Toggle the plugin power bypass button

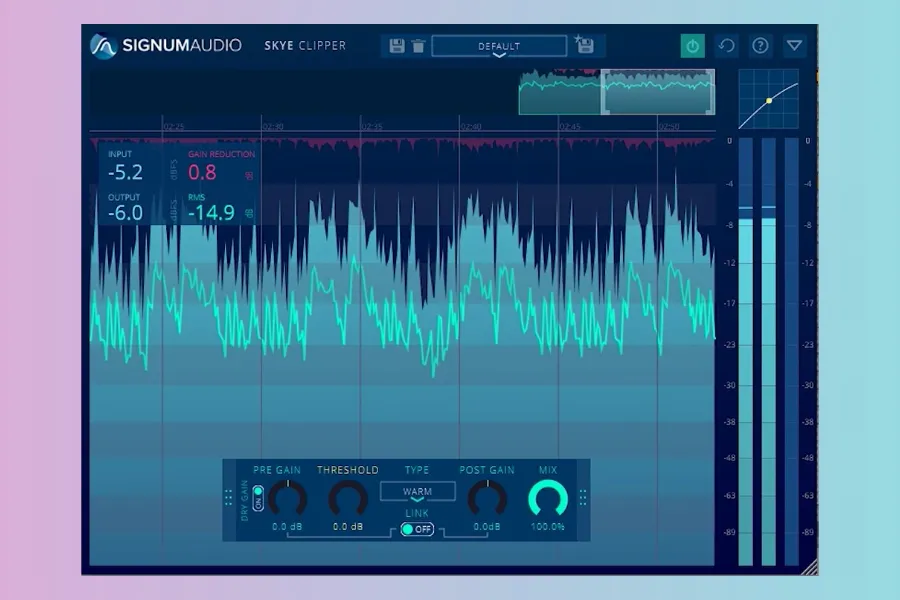(x=692, y=46)
